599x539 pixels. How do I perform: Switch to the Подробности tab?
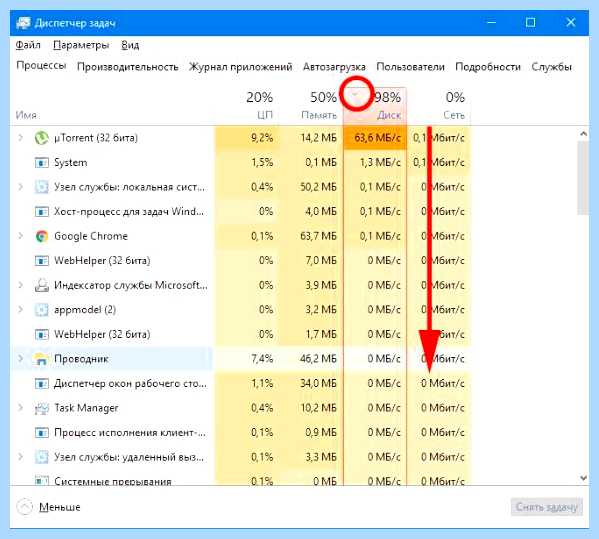click(x=488, y=67)
